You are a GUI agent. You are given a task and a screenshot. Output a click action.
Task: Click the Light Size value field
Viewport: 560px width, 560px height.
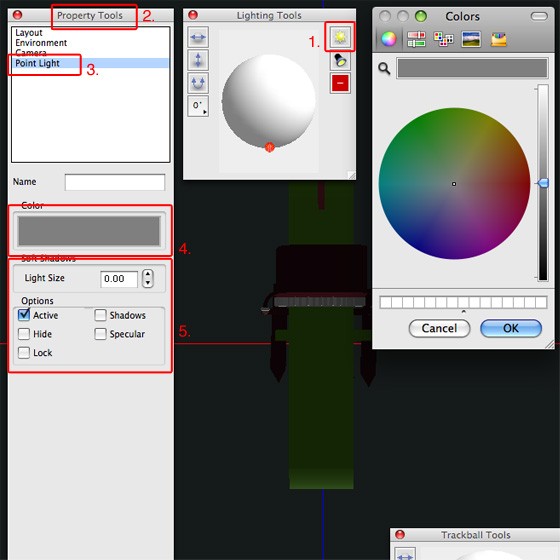(x=119, y=279)
